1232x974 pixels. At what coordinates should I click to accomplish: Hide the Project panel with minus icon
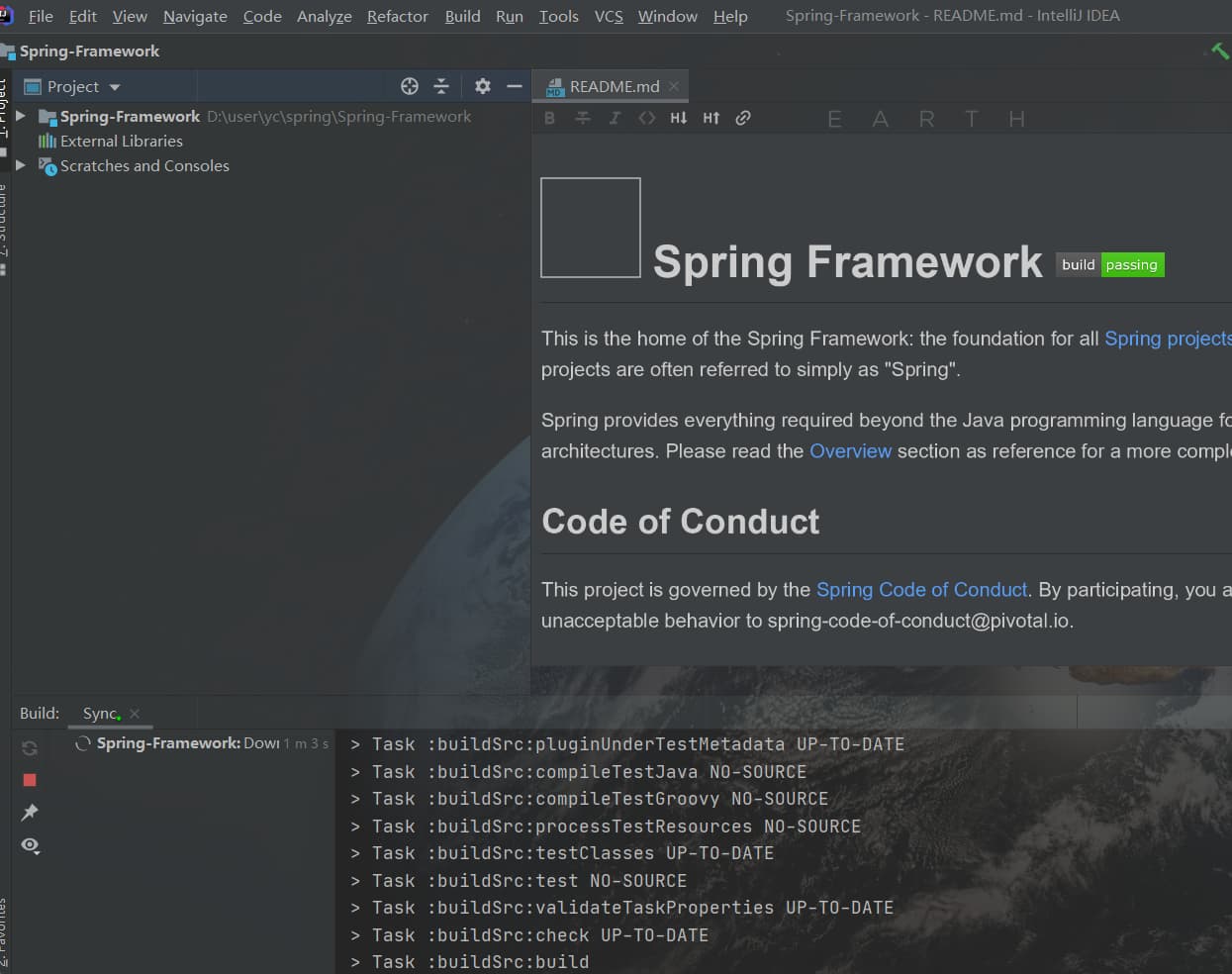515,86
